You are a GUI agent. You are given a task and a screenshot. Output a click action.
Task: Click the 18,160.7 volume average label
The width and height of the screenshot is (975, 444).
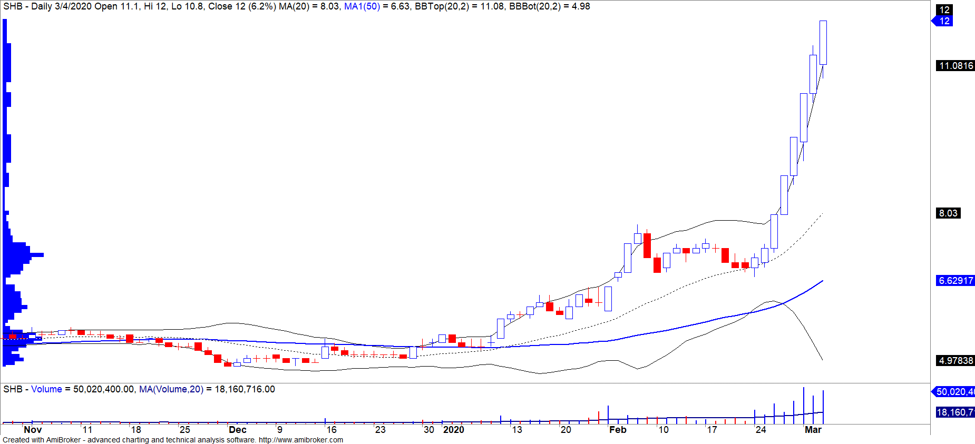pyautogui.click(x=953, y=412)
